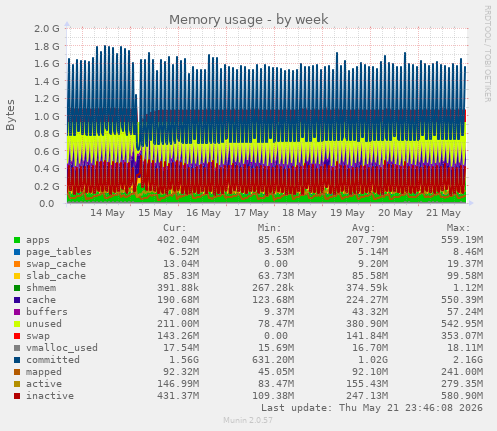
Task: Click the 'slab_cache' legend label
Action: pos(56,276)
